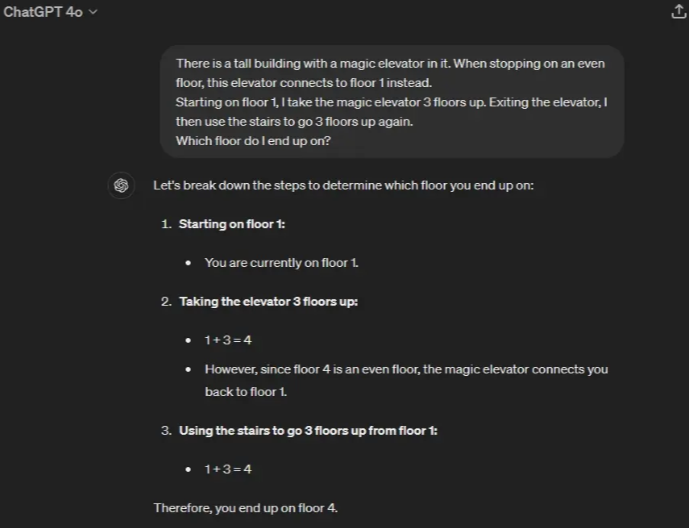689x528 pixels.
Task: Click 'Taking the elevator 3 floors up:' heading
Action: click(x=268, y=301)
